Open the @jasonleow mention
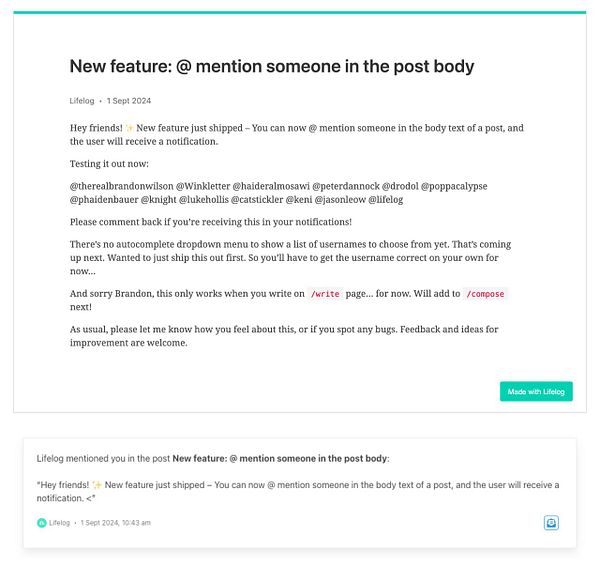Viewport: 600px width, 569px height. (340, 200)
